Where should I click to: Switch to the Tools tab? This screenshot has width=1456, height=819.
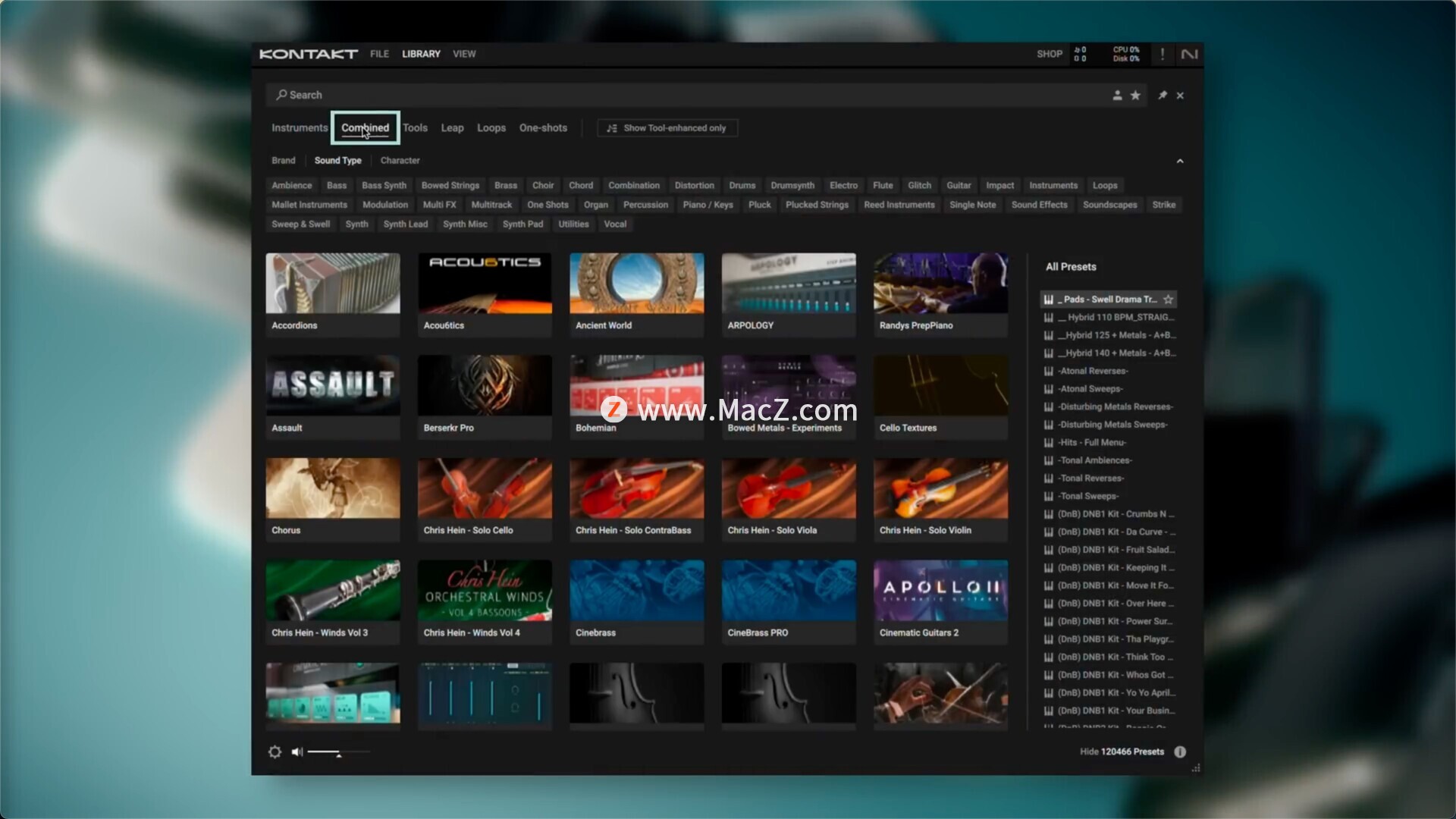[415, 128]
